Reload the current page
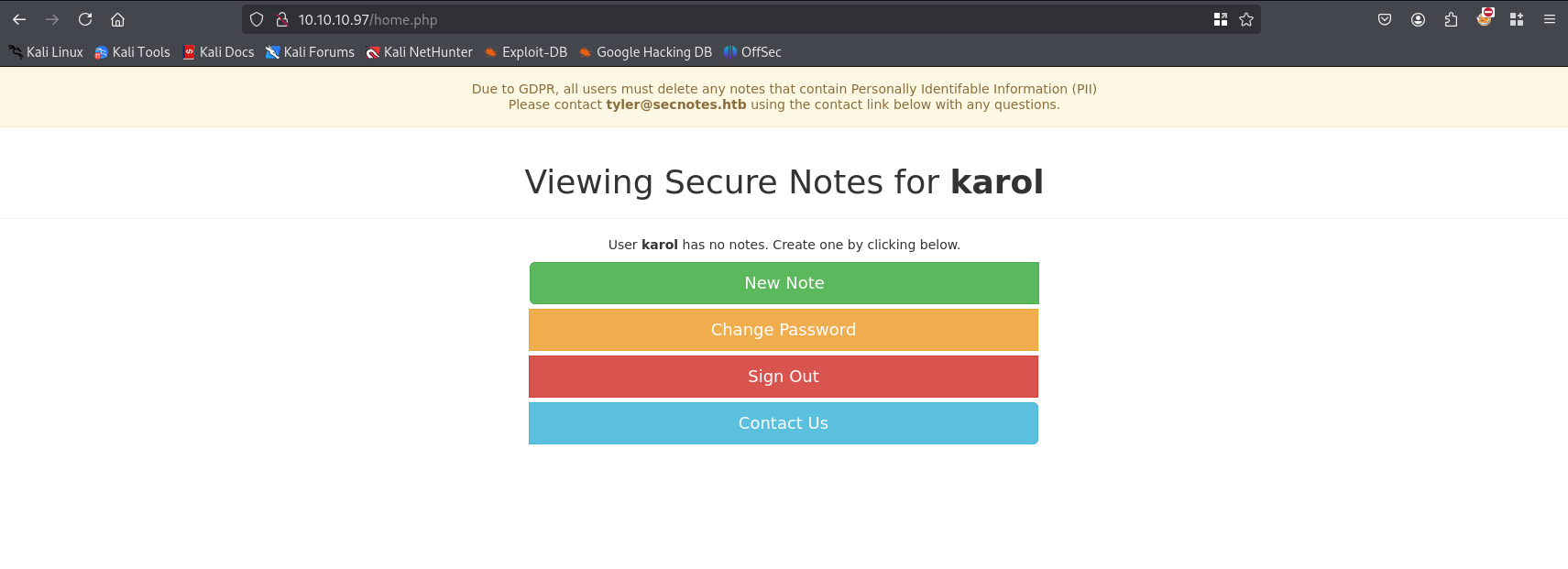This screenshot has width=1568, height=569. click(85, 19)
